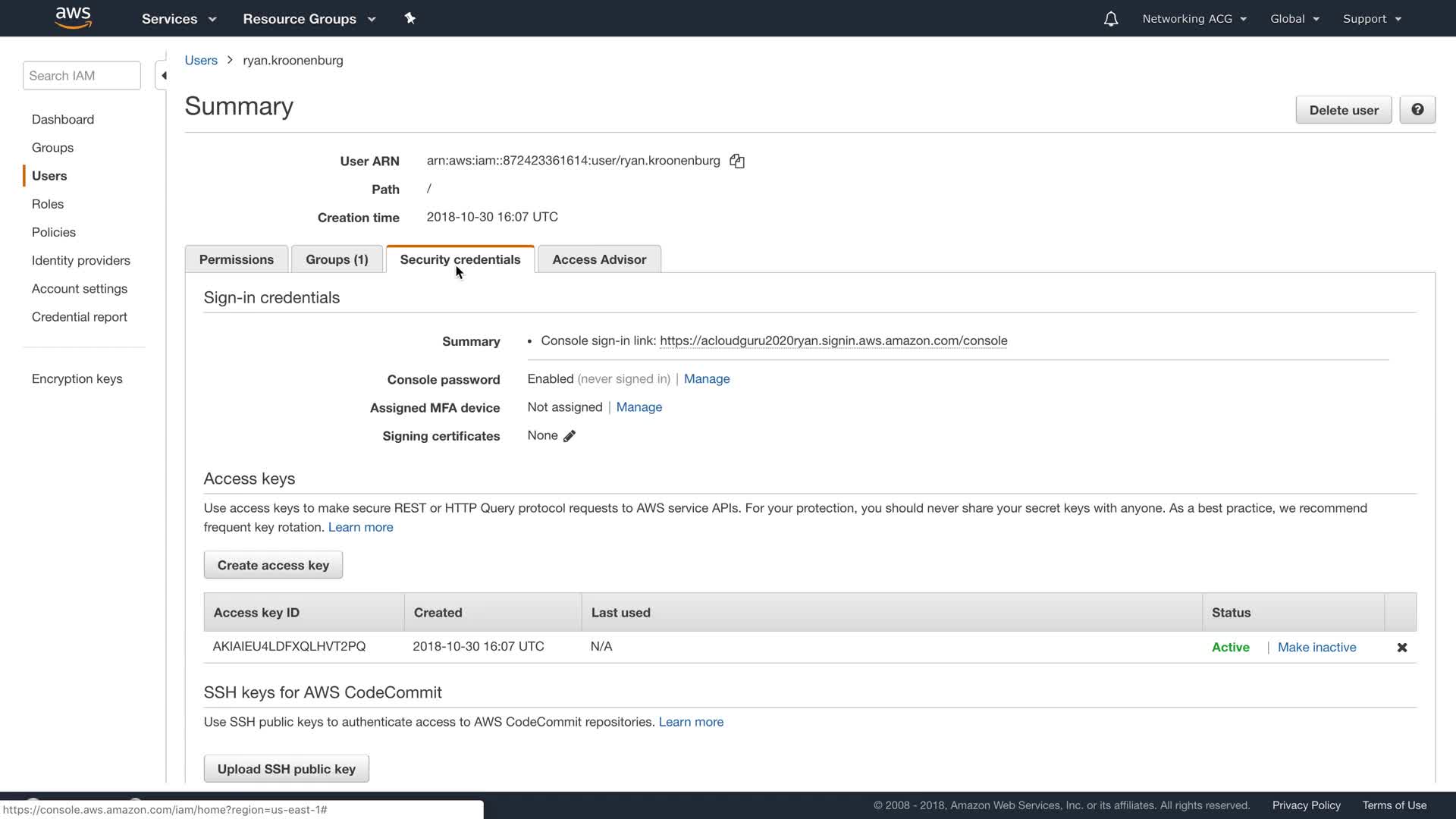Viewport: 1456px width, 819px height.
Task: Click into the Search IAM field
Action: [x=82, y=76]
